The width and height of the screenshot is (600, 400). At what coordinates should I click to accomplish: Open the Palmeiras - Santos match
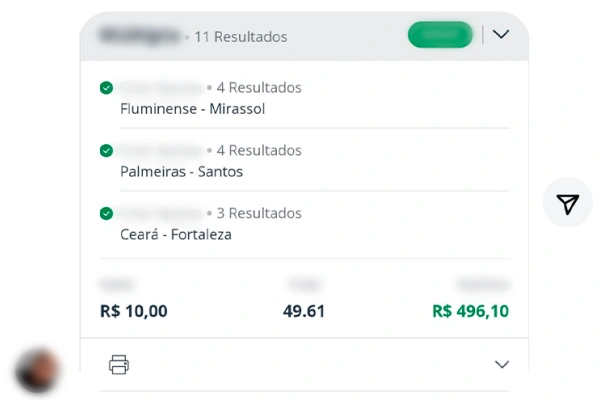point(181,171)
